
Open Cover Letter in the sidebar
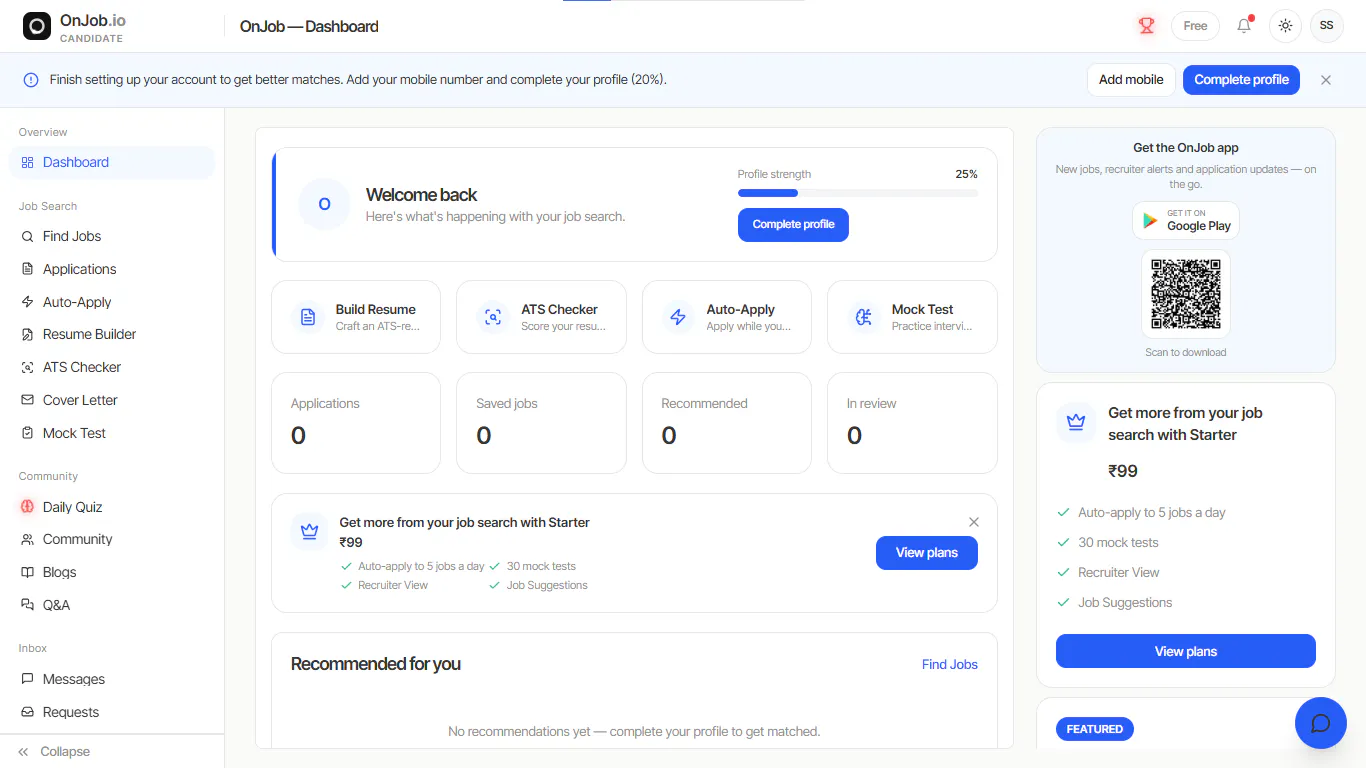tap(112, 400)
